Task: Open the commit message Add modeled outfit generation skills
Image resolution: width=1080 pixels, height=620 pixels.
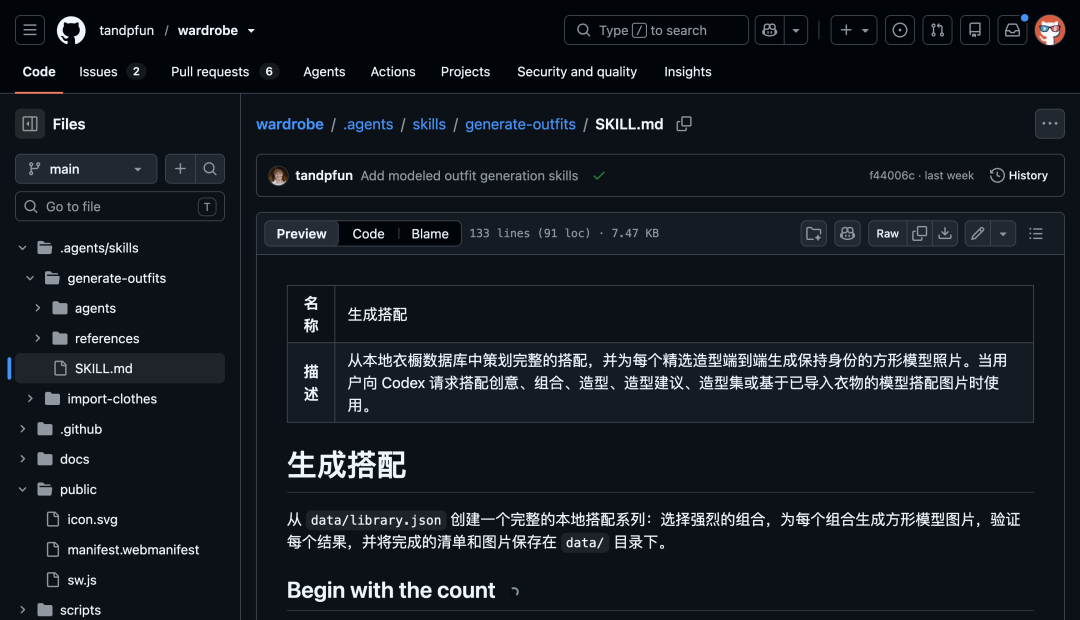Action: [x=470, y=176]
